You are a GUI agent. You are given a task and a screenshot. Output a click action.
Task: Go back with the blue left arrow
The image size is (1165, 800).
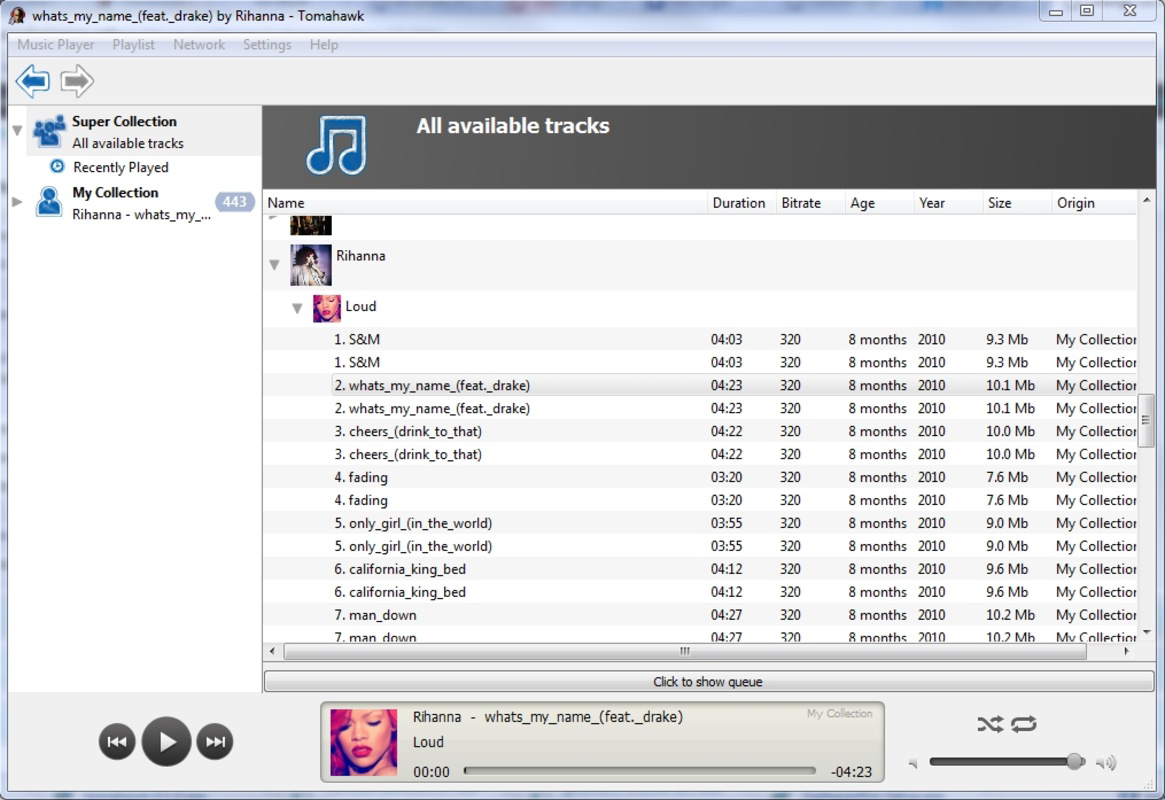[x=33, y=80]
